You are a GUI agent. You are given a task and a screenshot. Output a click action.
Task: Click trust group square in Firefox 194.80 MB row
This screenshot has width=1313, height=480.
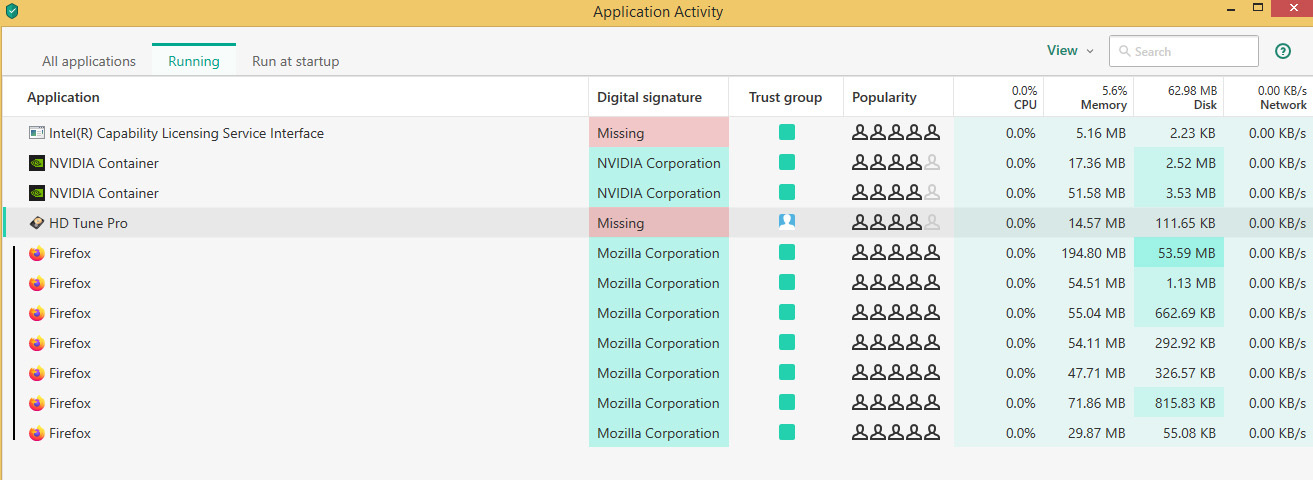point(787,252)
